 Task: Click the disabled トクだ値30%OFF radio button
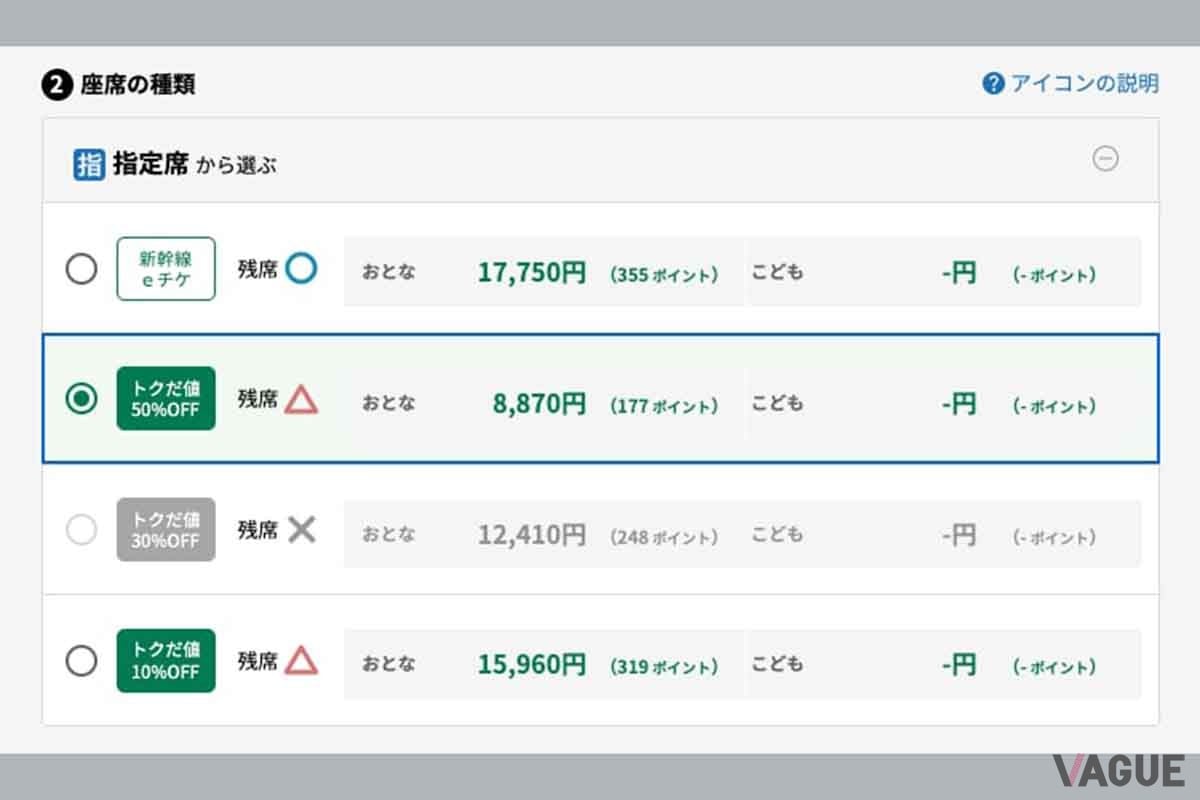click(x=82, y=530)
